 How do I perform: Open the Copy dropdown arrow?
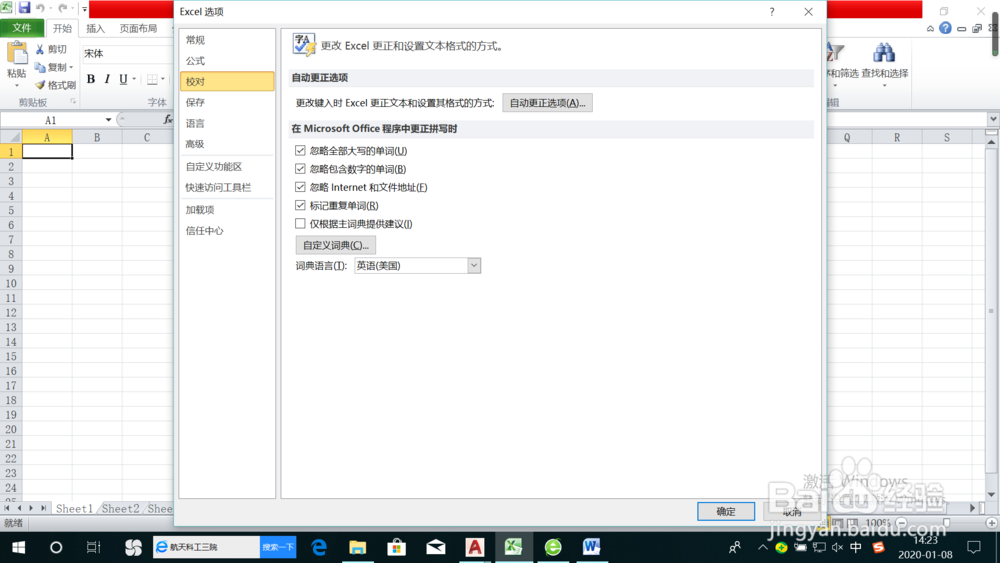pyautogui.click(x=71, y=67)
